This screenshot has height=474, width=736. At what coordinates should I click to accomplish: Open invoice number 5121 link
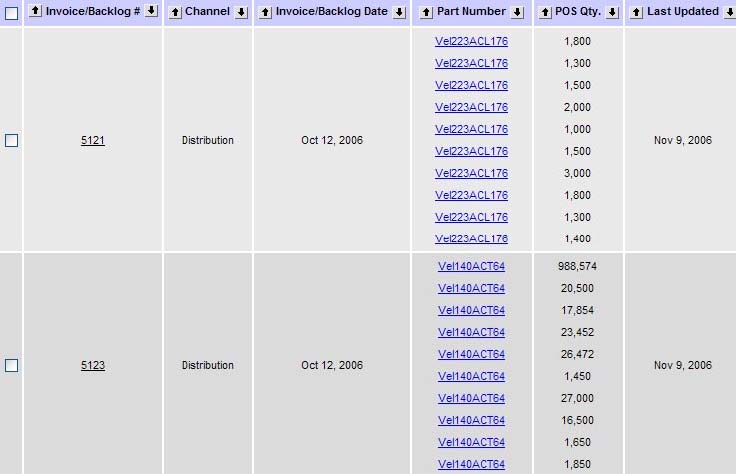pos(93,141)
